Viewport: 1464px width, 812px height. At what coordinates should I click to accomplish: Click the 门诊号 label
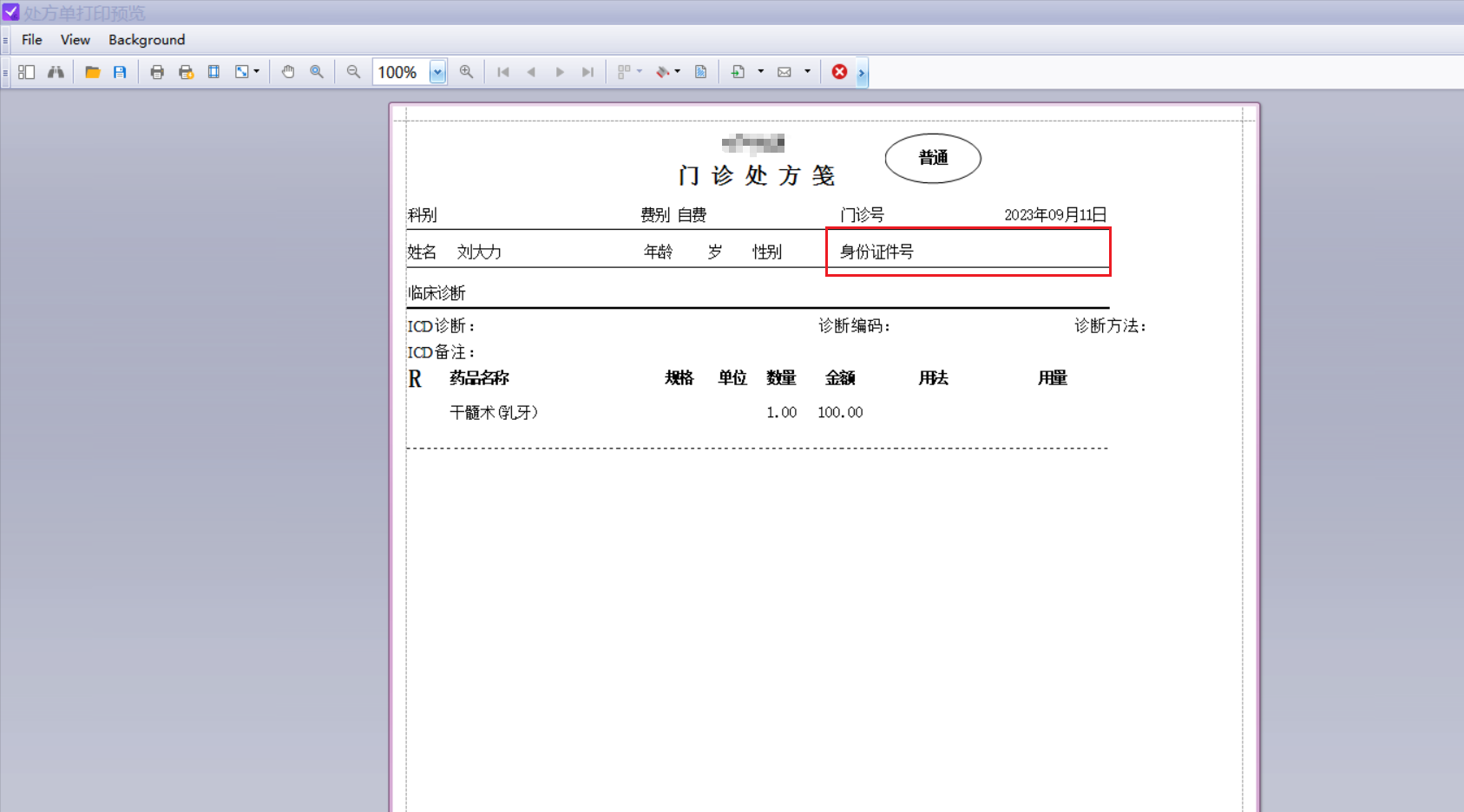coord(862,214)
